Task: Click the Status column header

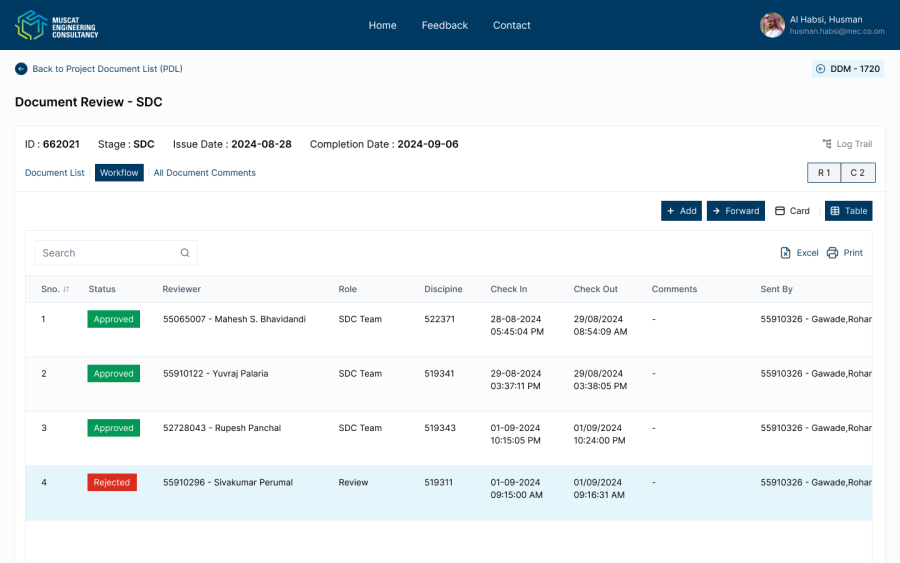Action: [x=102, y=289]
